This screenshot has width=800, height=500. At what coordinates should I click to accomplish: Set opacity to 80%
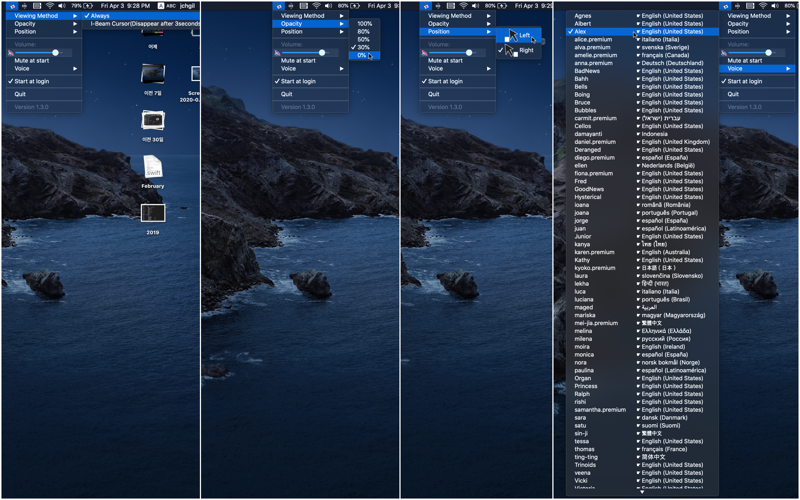364,32
